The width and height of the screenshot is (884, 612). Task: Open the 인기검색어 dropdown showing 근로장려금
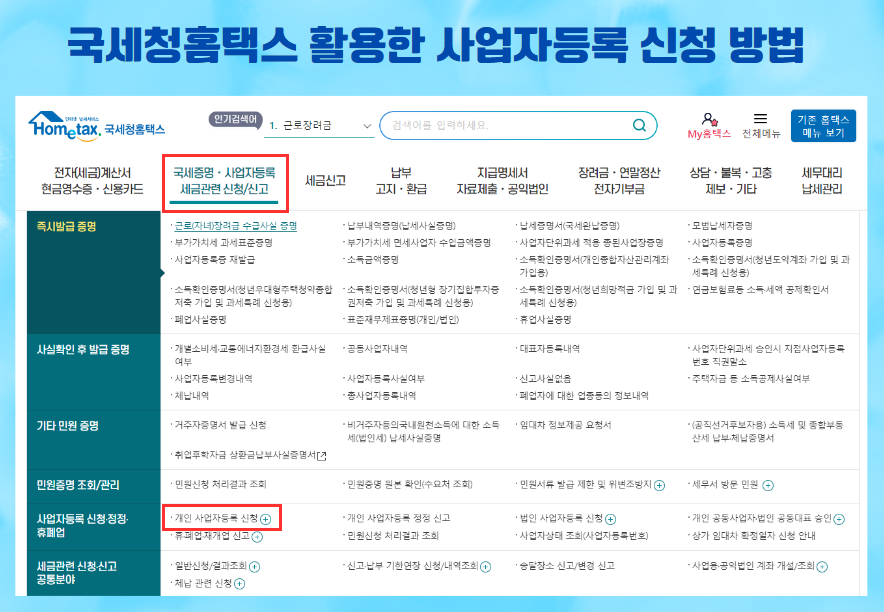tap(321, 125)
